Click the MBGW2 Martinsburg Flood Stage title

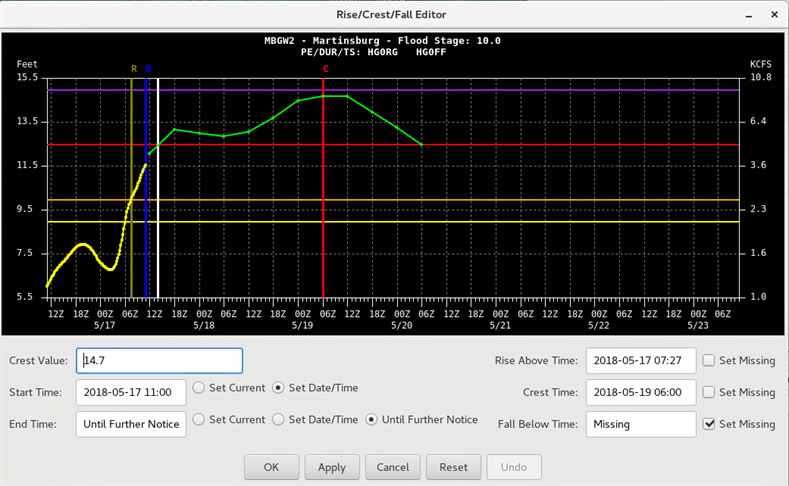click(382, 41)
